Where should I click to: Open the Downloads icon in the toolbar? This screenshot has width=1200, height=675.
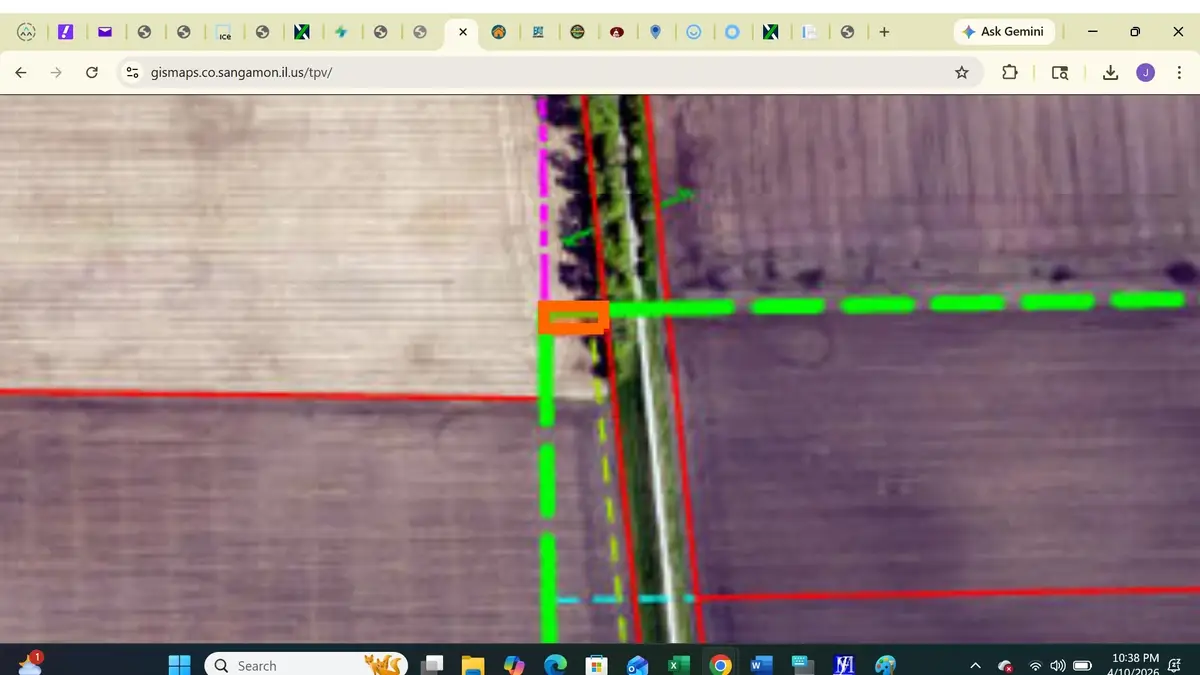(x=1110, y=72)
